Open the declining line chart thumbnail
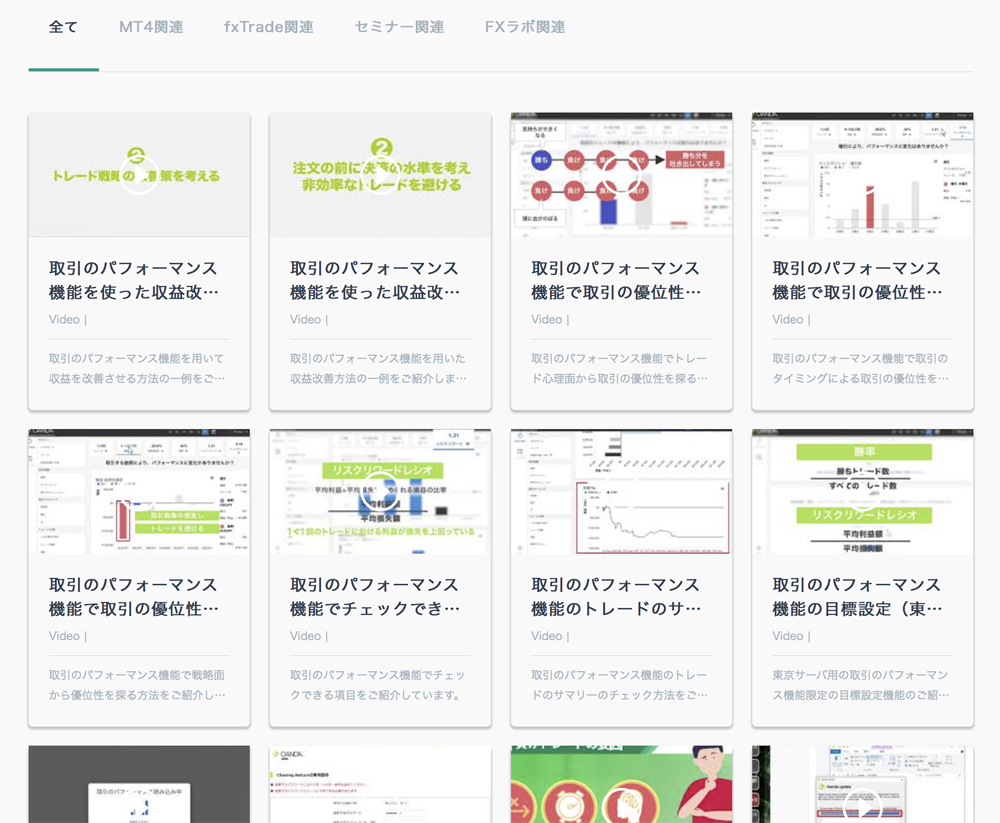Screen dimensions: 1000x823 pos(621,491)
